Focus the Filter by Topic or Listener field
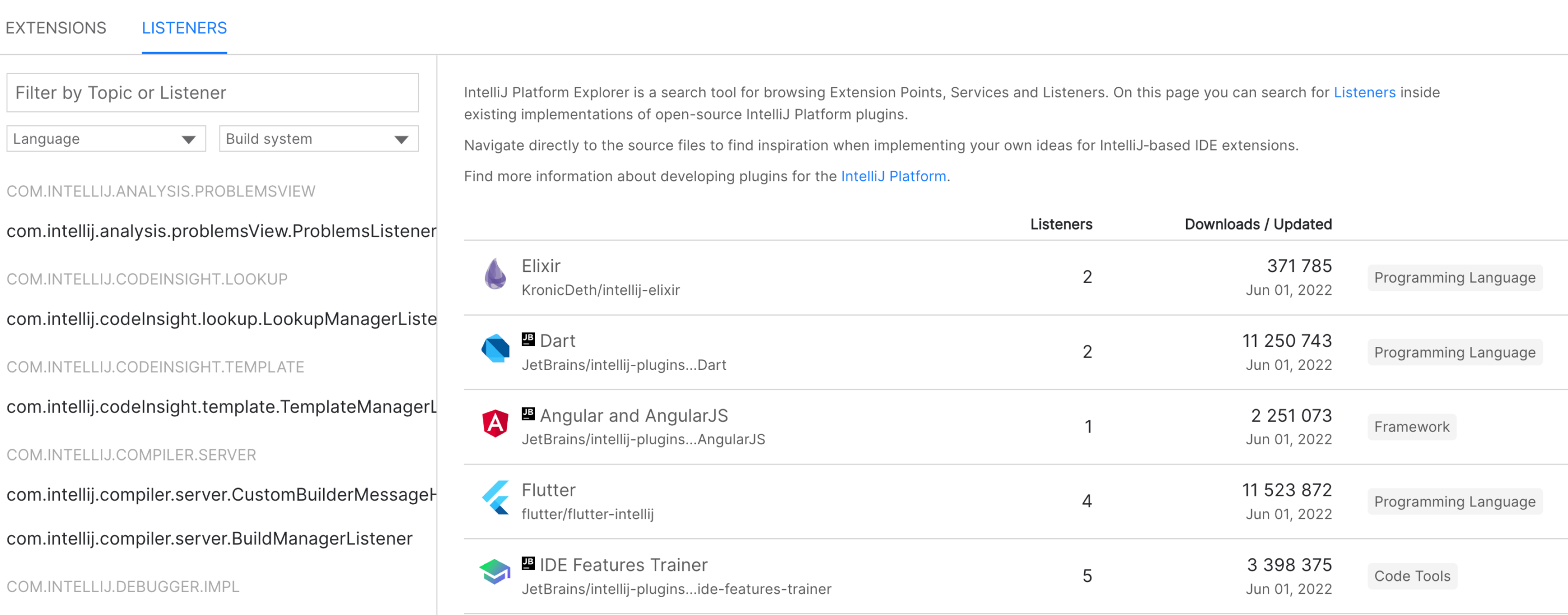The image size is (1568, 615). 212,92
